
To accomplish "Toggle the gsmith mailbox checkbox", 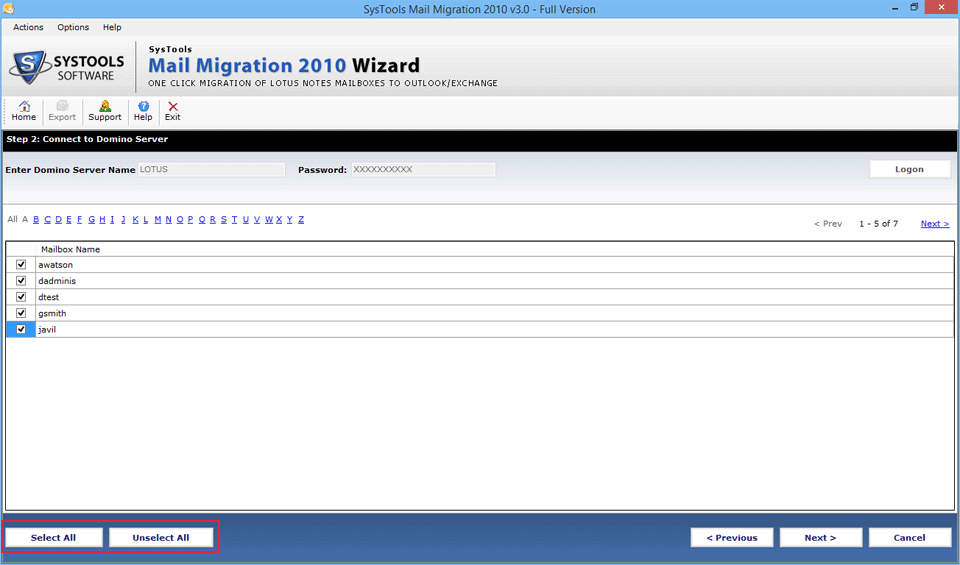I will pyautogui.click(x=21, y=313).
